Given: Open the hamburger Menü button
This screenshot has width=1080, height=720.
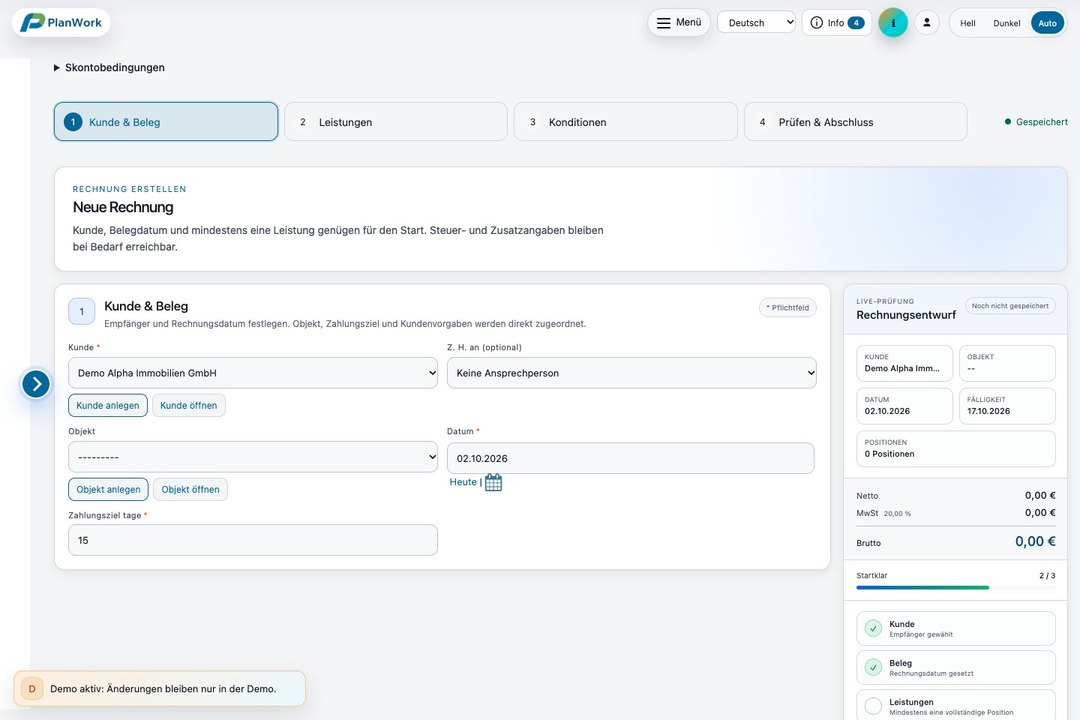Looking at the screenshot, I should click(678, 23).
